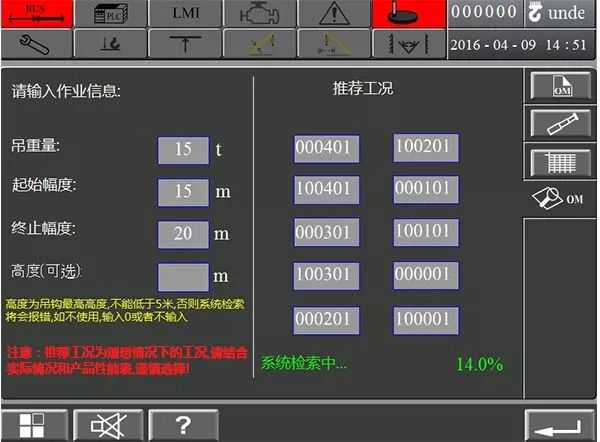Click the BUS status indicator
The height and width of the screenshot is (442, 600).
point(36,14)
